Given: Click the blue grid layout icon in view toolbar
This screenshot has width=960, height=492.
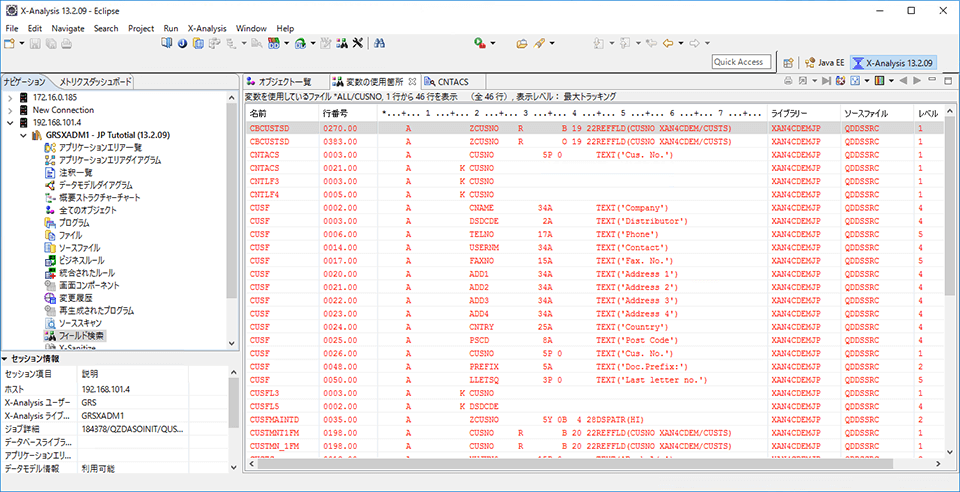Looking at the screenshot, I should click(855, 81).
